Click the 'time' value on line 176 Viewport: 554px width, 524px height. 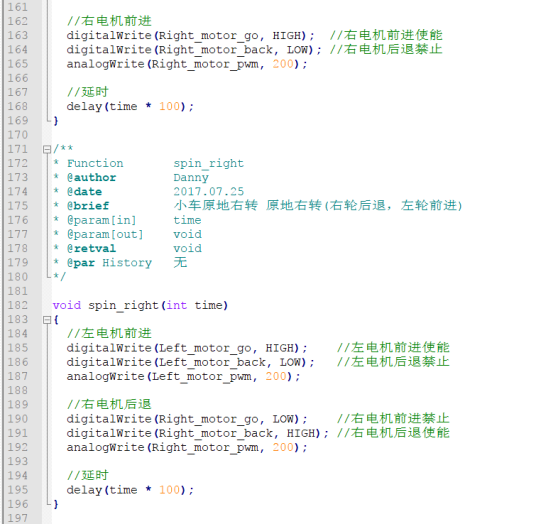187,220
